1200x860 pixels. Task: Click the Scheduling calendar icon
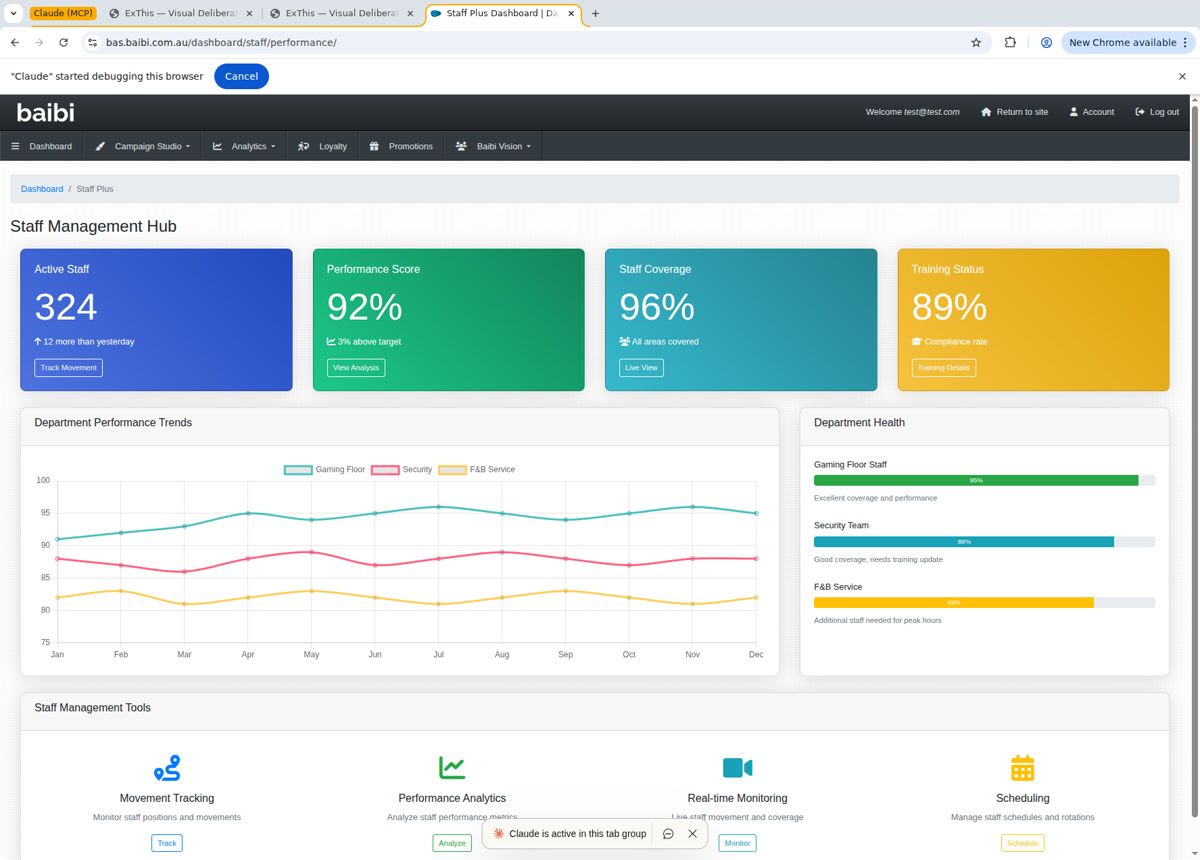pyautogui.click(x=1022, y=768)
